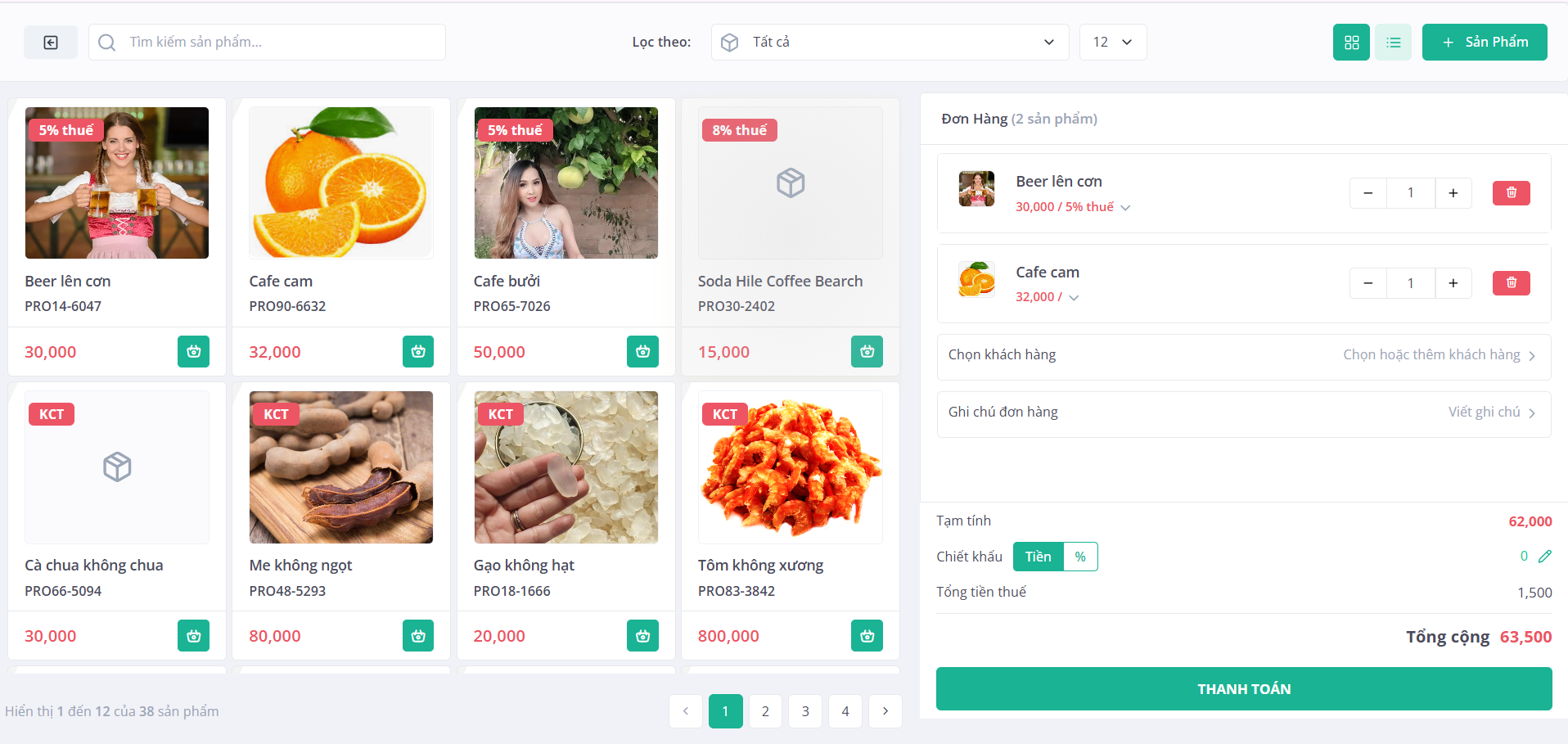Switch to list view layout
1568x744 pixels.
click(x=1394, y=42)
